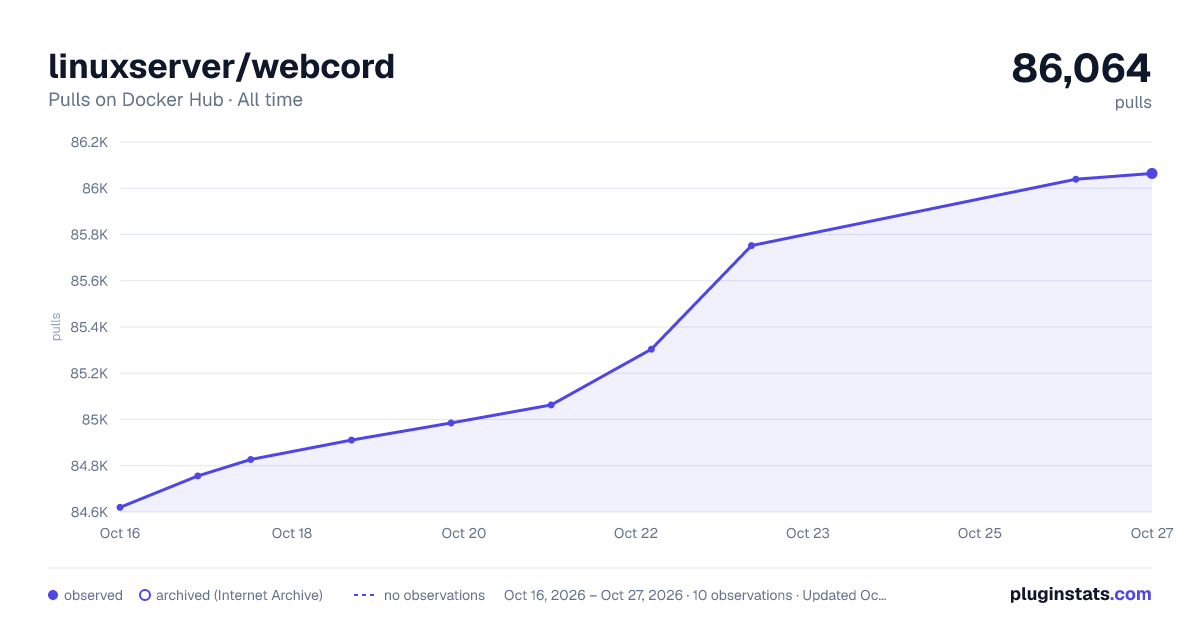1200x630 pixels.
Task: Click the 84.8K y-axis label
Action: click(x=89, y=466)
